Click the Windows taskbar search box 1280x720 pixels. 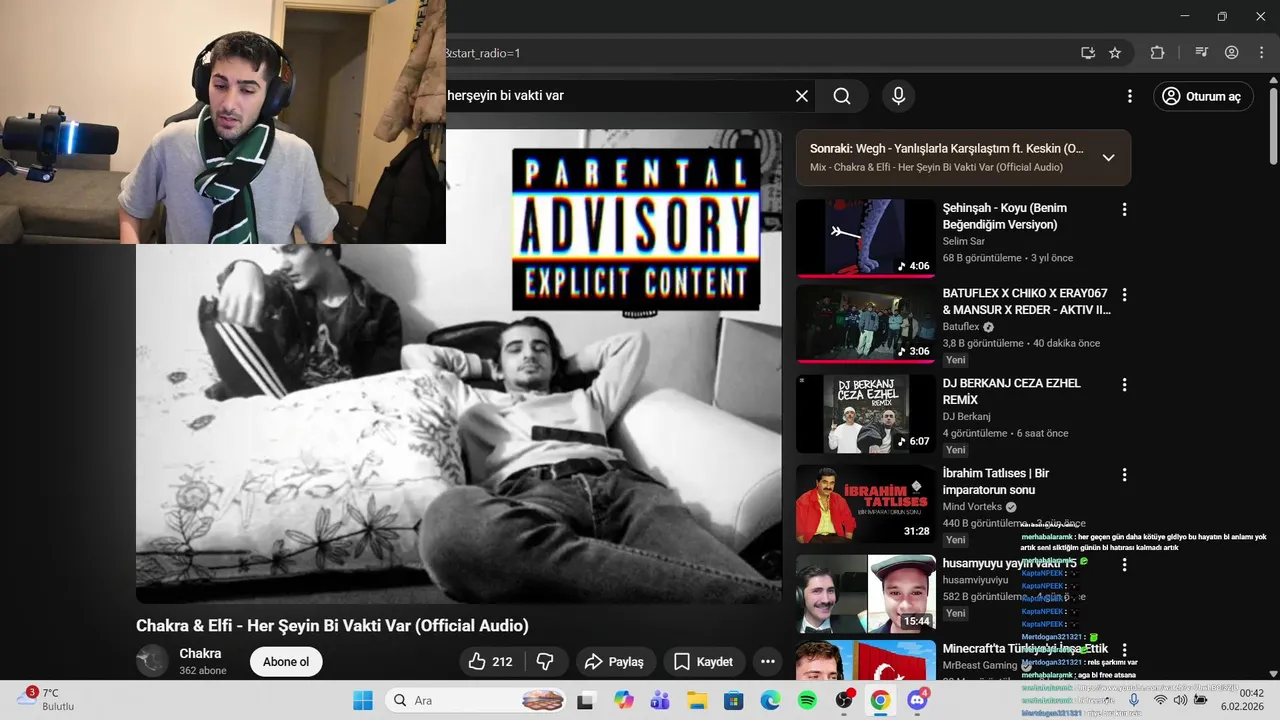coord(476,701)
